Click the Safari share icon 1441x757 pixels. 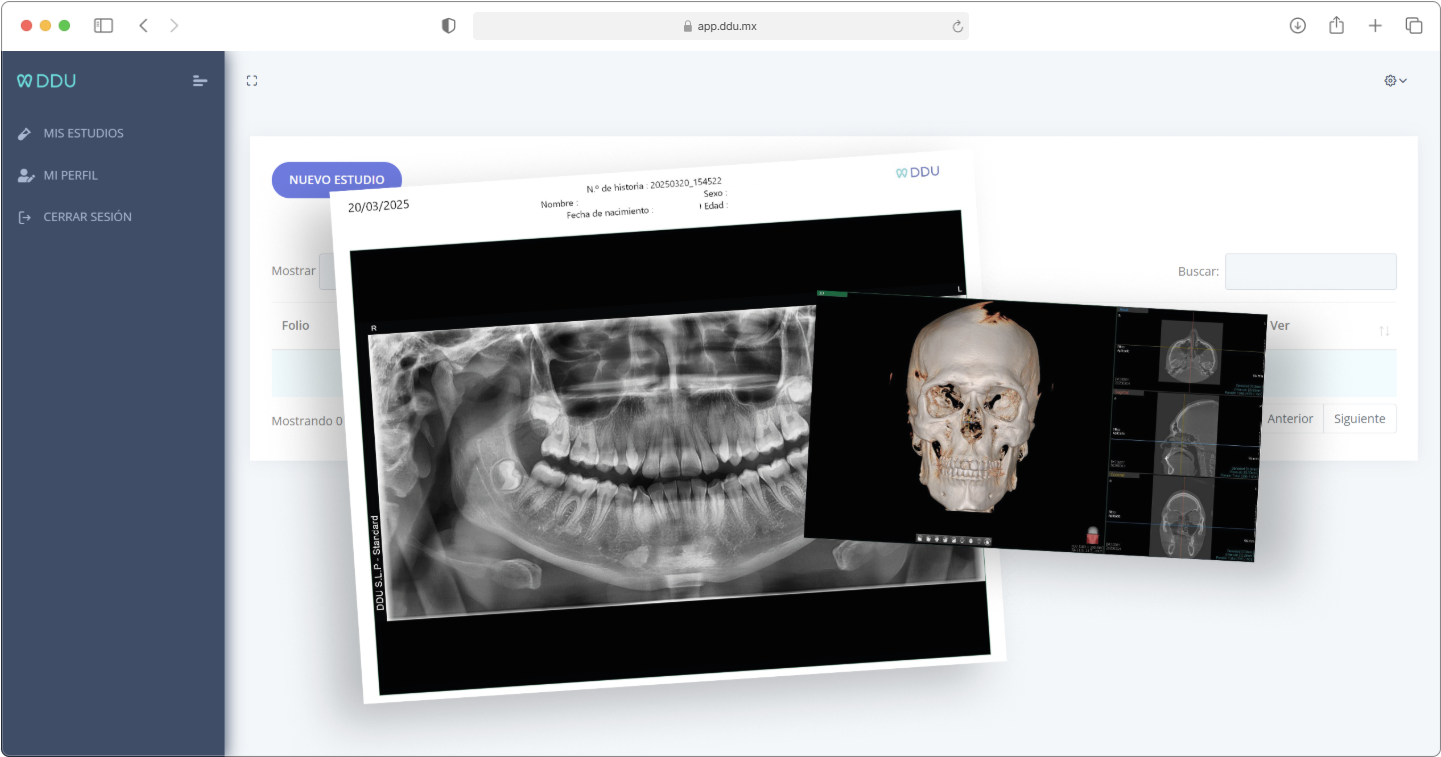(x=1336, y=26)
